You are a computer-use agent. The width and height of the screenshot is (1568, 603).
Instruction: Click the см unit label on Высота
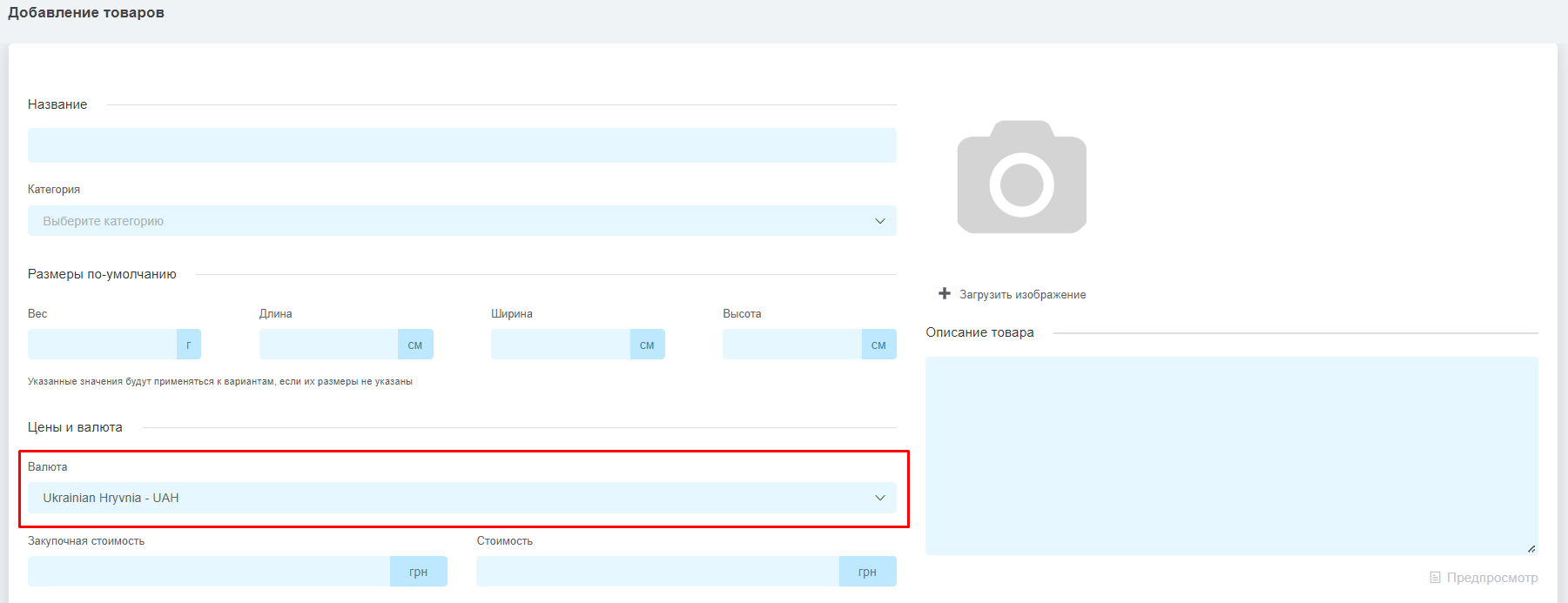coord(878,345)
